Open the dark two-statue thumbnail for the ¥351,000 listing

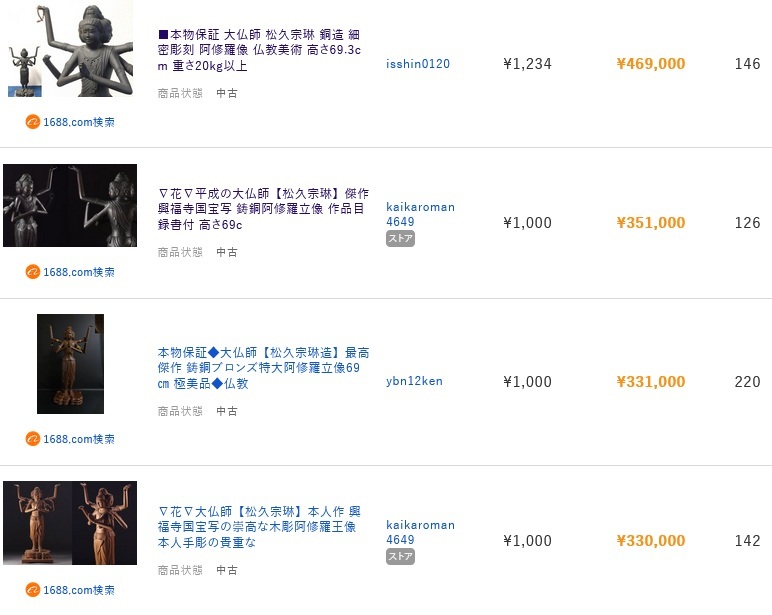(70, 205)
